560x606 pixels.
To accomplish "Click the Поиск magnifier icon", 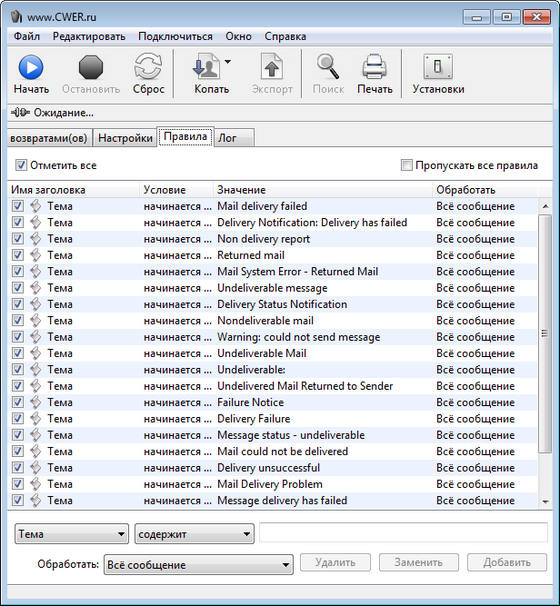I will pyautogui.click(x=328, y=66).
